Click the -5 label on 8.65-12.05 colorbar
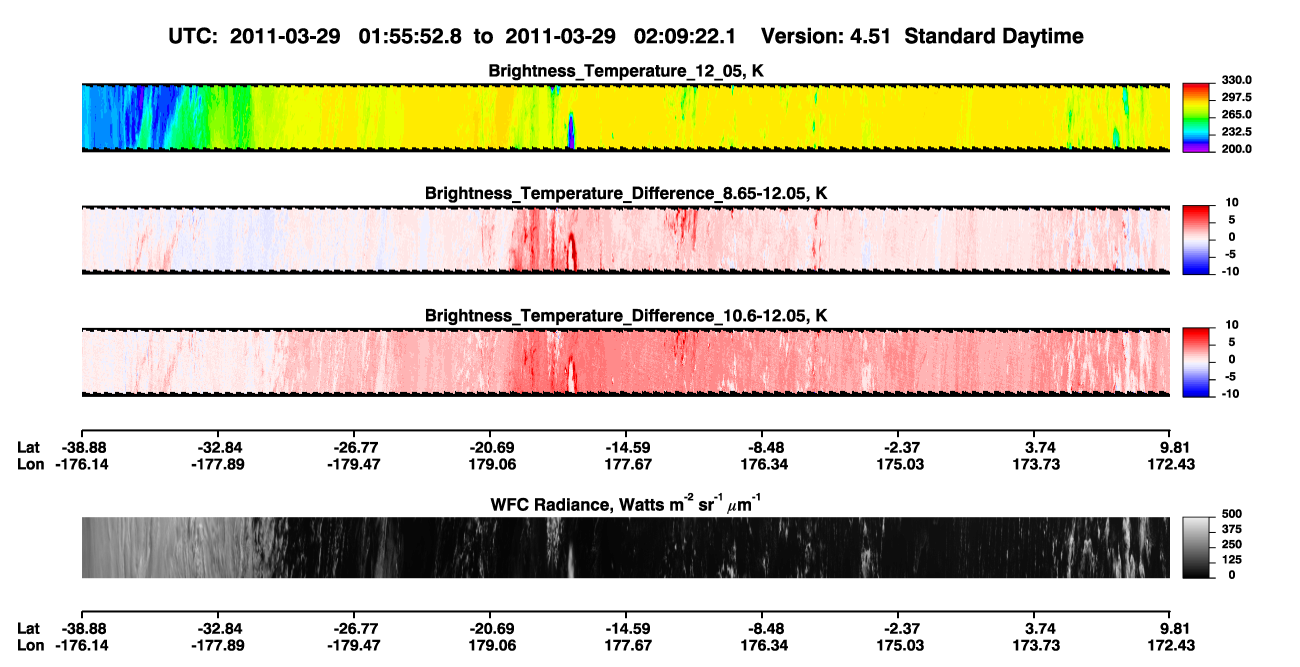 coord(1228,254)
